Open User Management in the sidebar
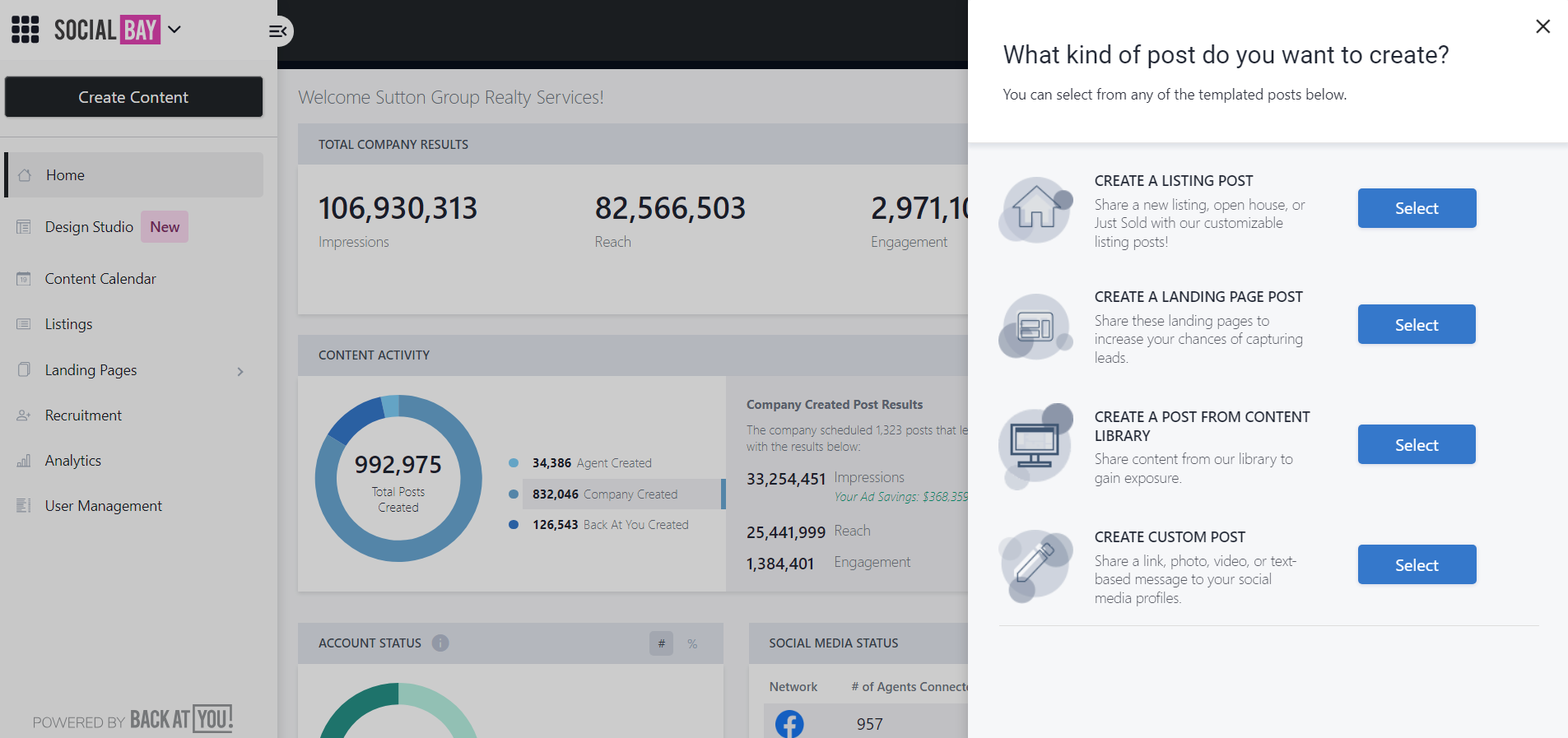This screenshot has width=1568, height=738. point(104,506)
